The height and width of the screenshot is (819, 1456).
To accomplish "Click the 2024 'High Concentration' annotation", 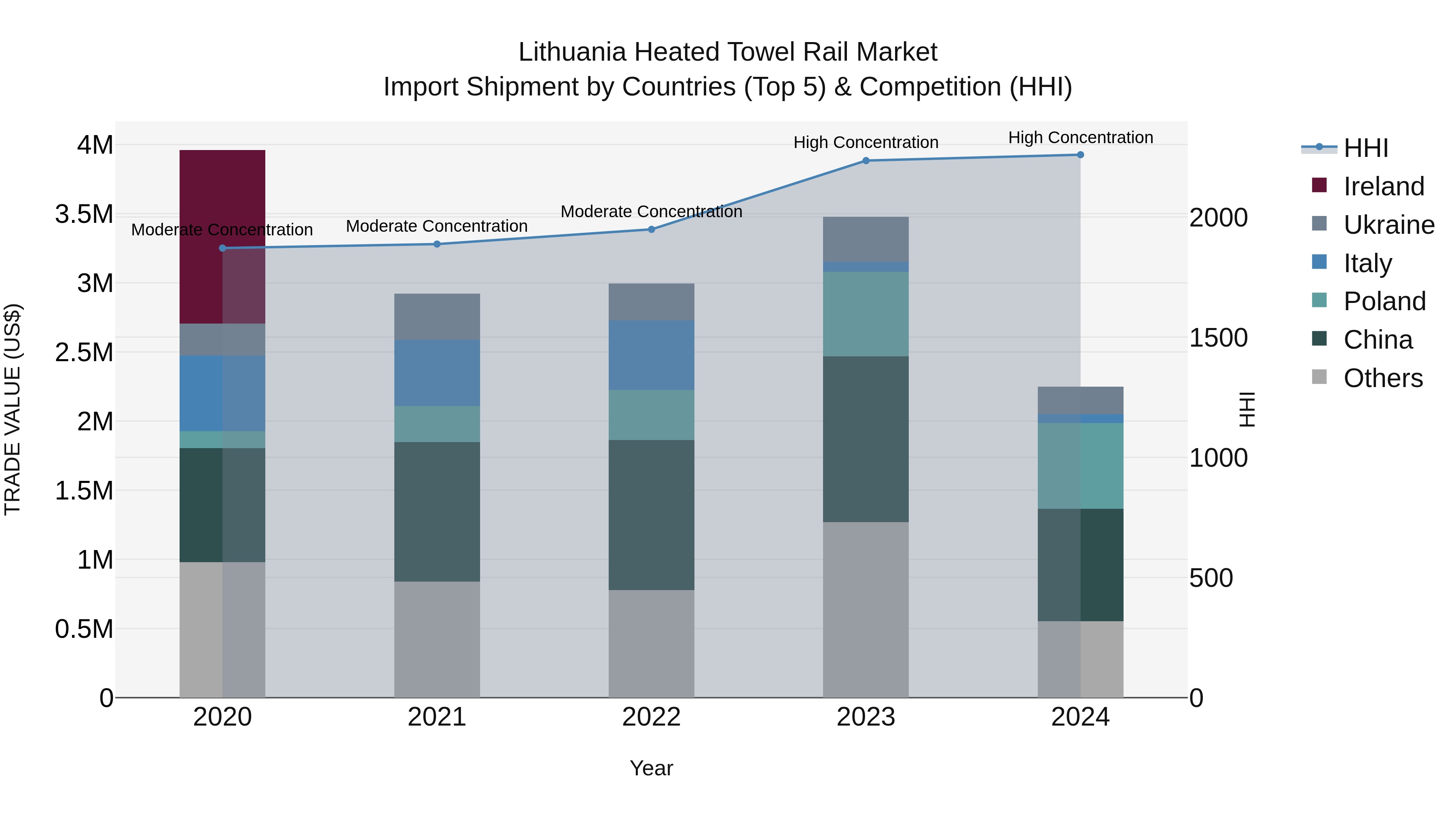I will pyautogui.click(x=1081, y=138).
